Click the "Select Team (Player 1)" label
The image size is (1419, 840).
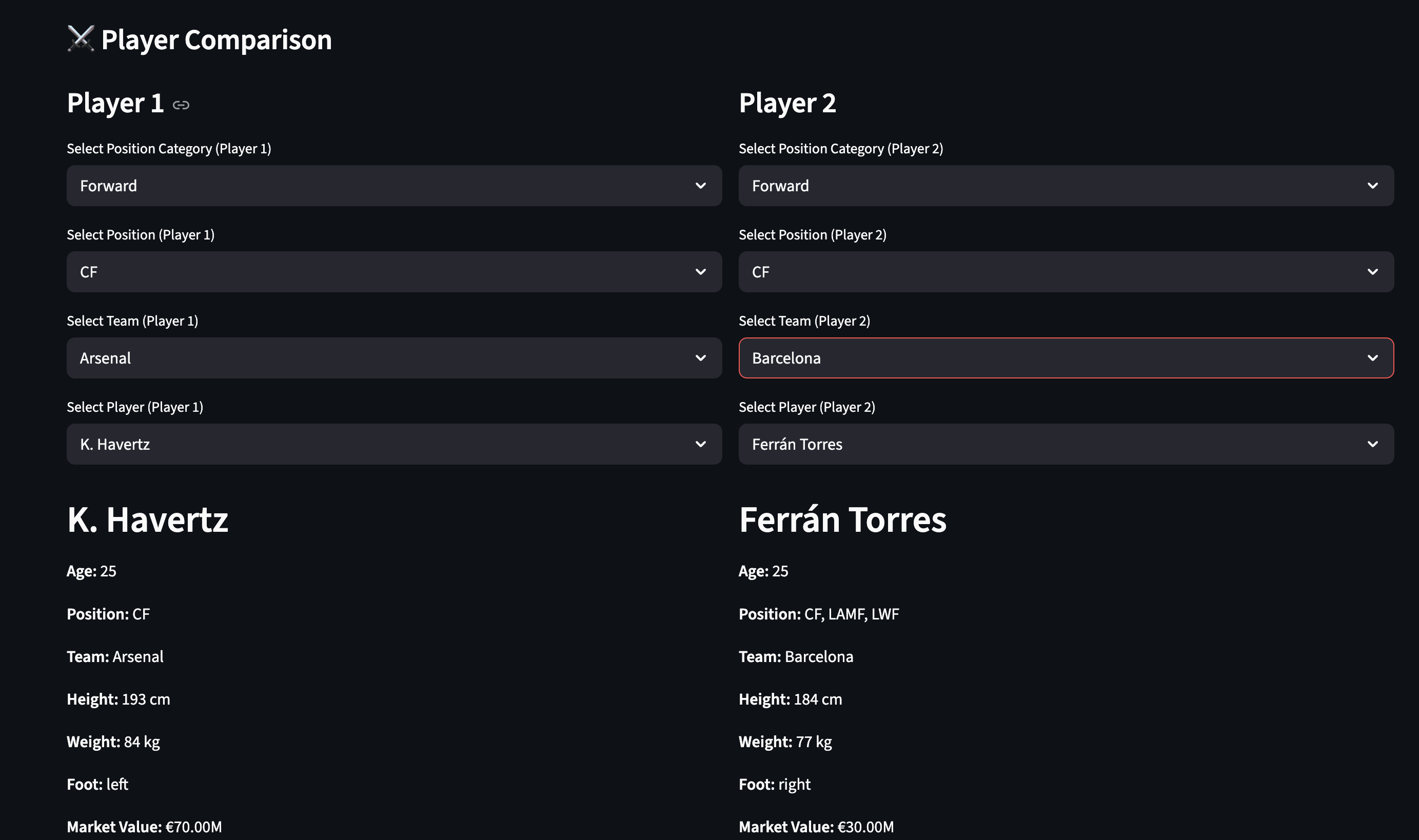pos(132,321)
